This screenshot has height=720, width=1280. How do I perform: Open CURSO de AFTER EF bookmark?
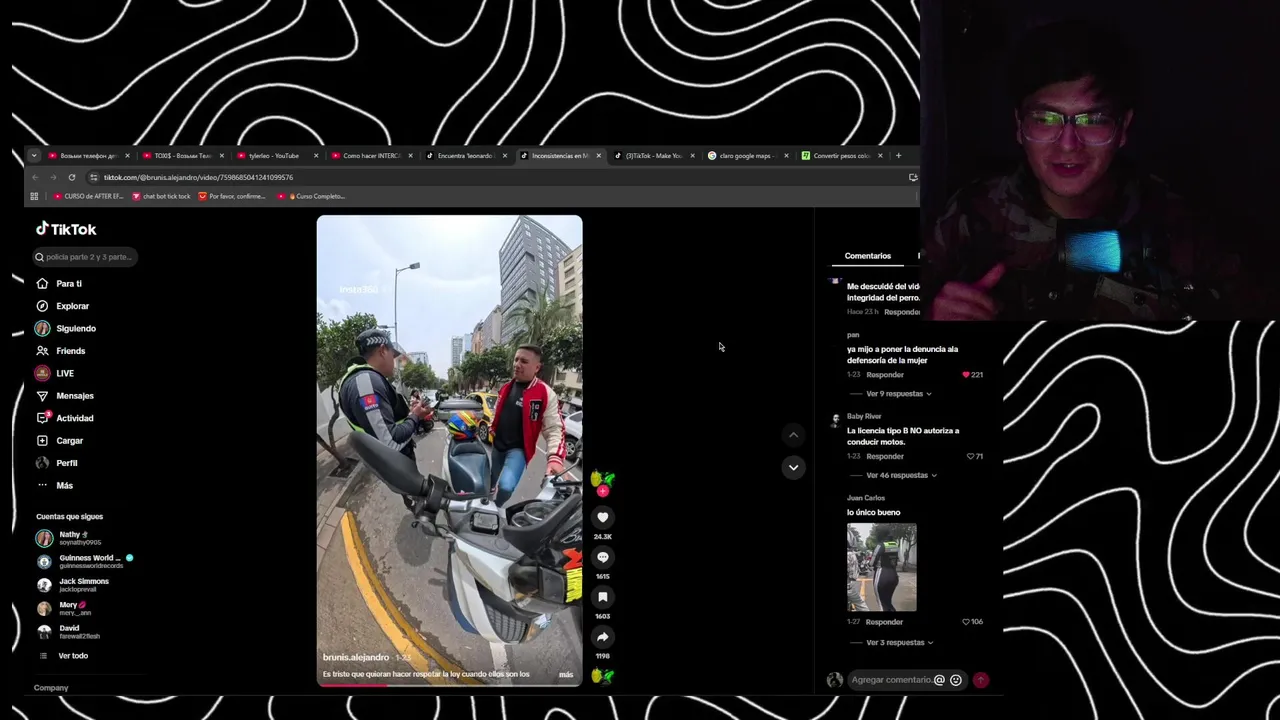[88, 196]
